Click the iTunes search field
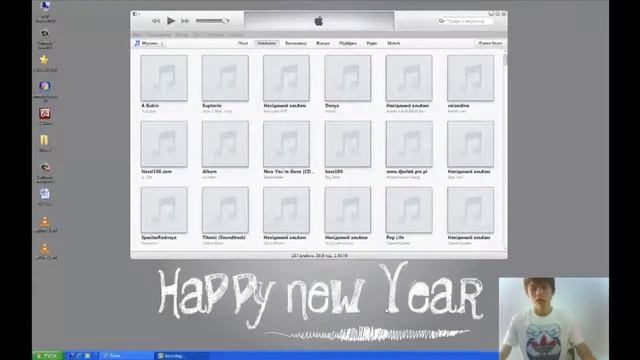640x360 pixels. (465, 21)
